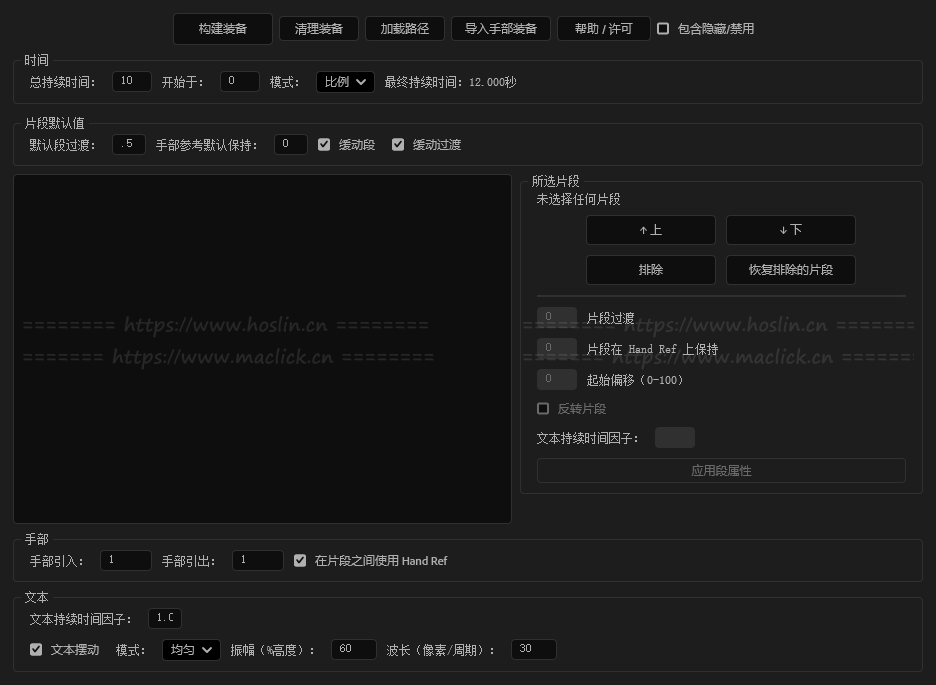Screen dimensions: 936x685
Task: Click the Hand Ref 上保持 value field
Action: [556, 348]
